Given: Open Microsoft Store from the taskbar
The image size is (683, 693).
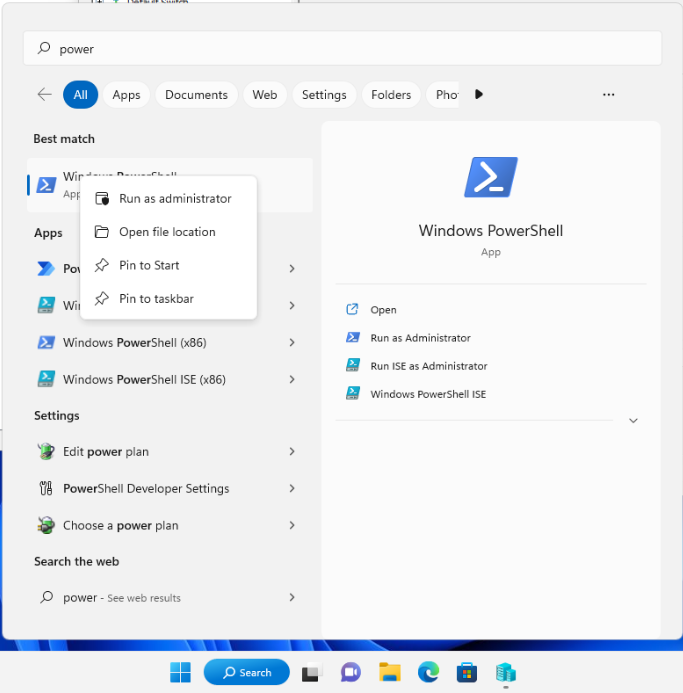Looking at the screenshot, I should [x=466, y=672].
